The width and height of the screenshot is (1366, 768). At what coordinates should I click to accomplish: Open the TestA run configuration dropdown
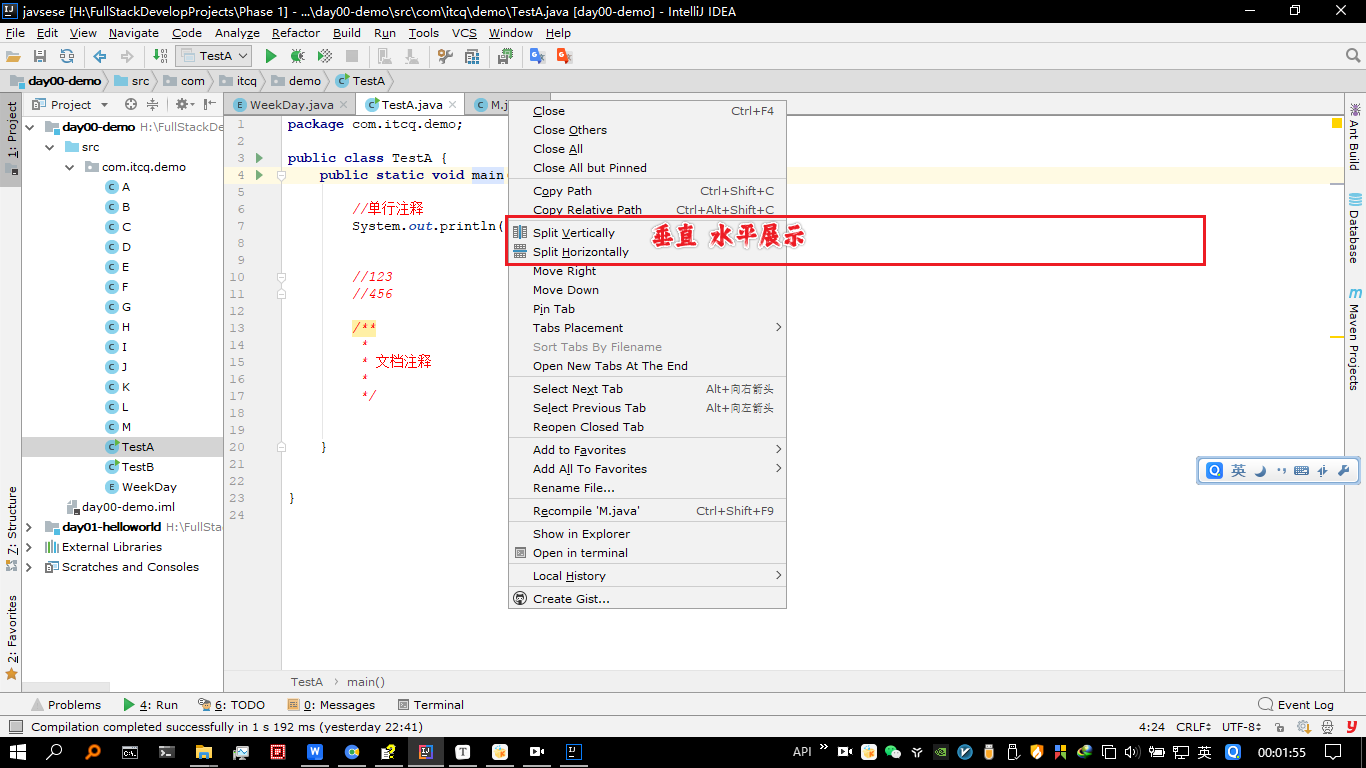[x=213, y=56]
